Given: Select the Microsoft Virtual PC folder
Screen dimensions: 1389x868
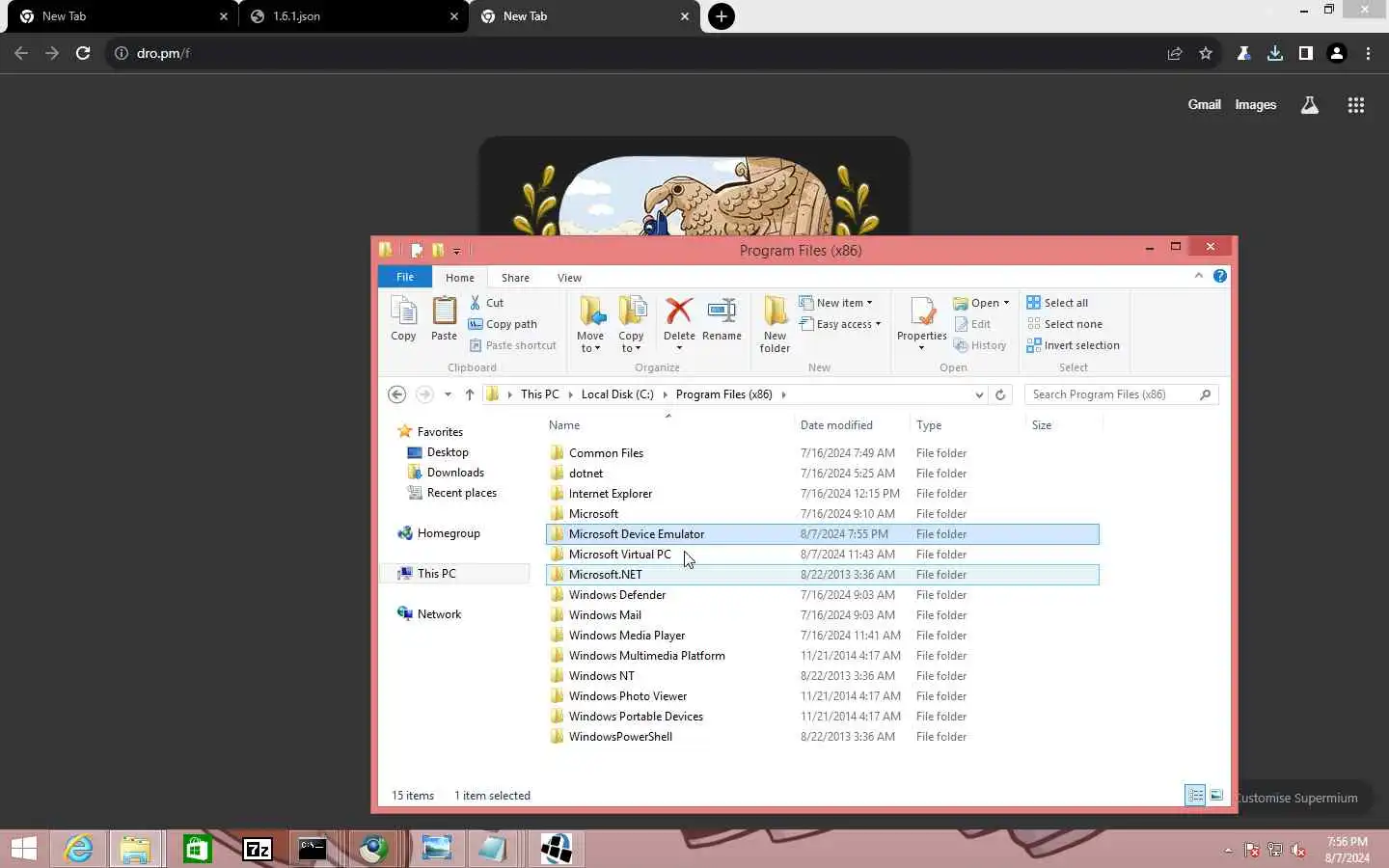Looking at the screenshot, I should (x=822, y=555).
